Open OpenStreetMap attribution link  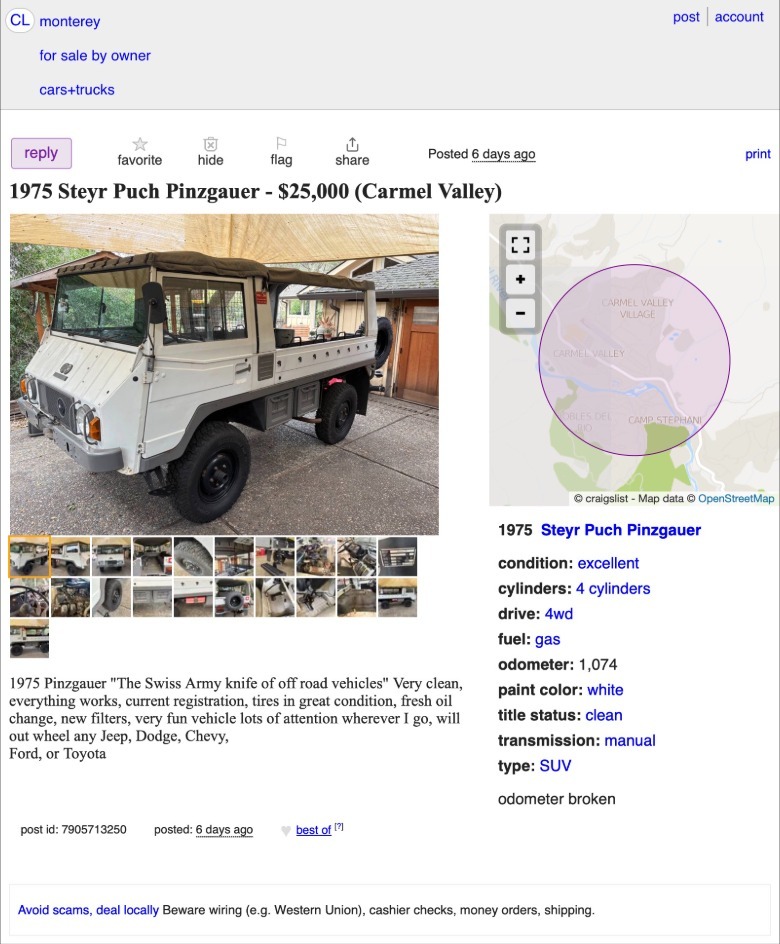(736, 498)
